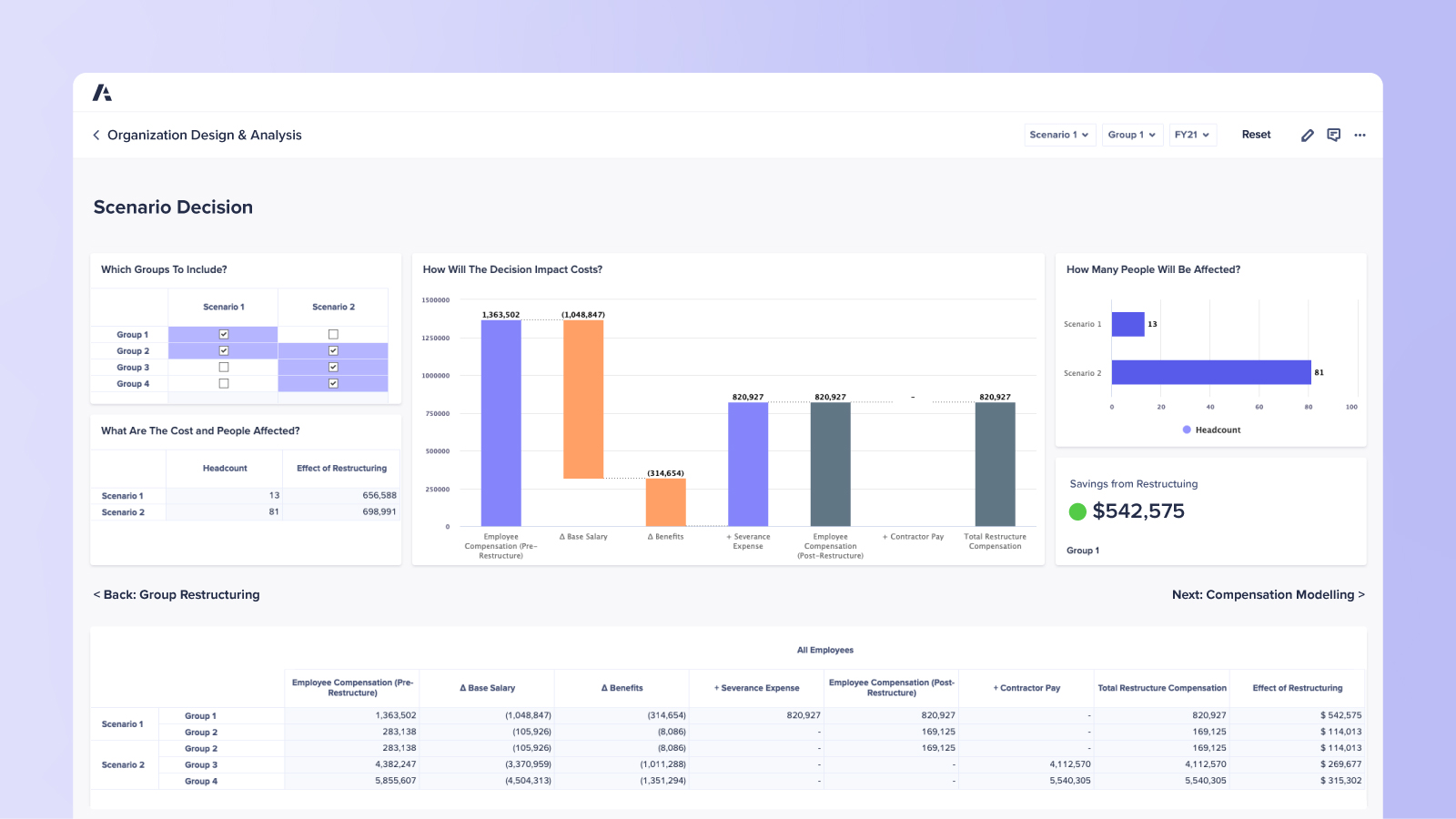Click the Scenario 2 headcount bar showing 81
The image size is (1456, 819).
(1210, 372)
